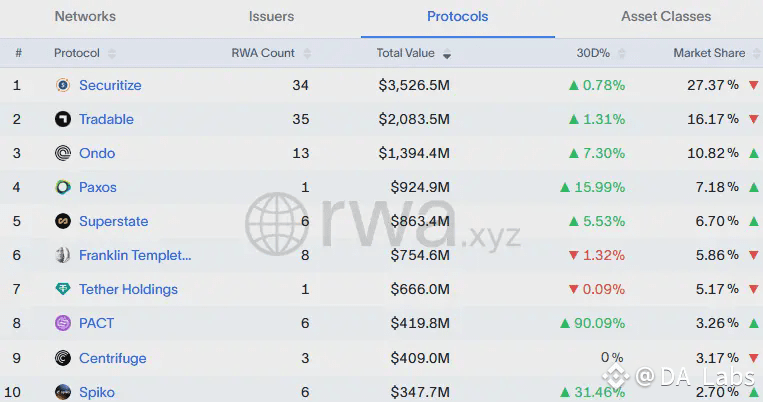Click the 6.70% market share value
The image size is (763, 402).
717,221
